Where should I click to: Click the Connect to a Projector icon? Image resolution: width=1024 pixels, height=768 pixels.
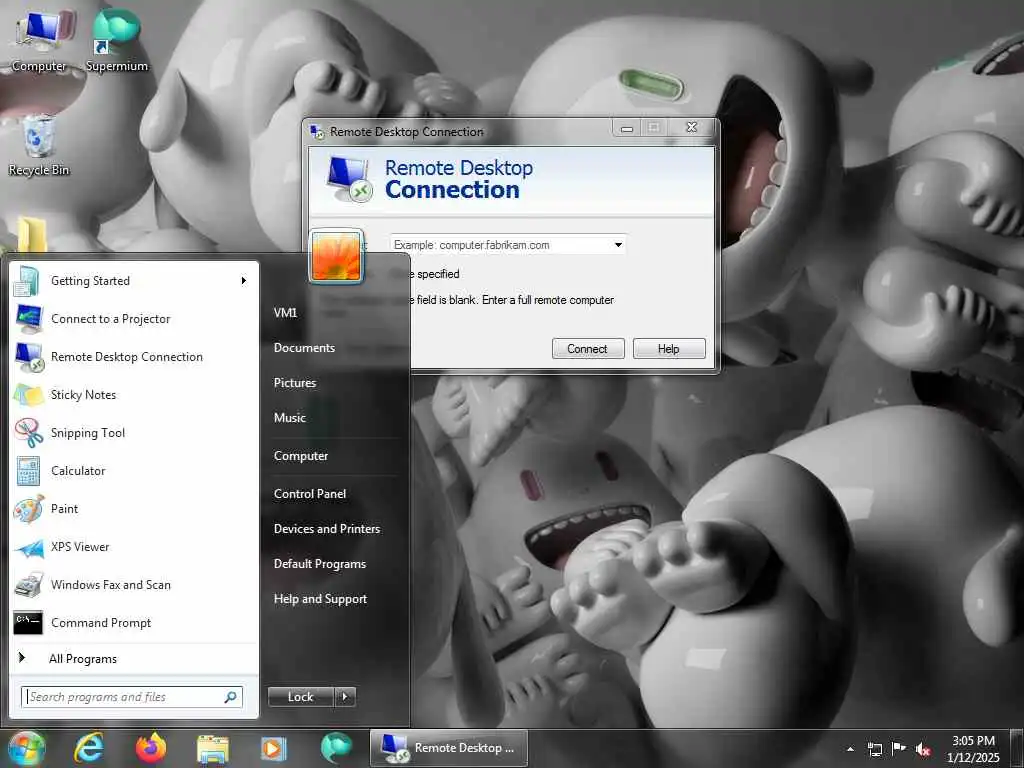(29, 319)
